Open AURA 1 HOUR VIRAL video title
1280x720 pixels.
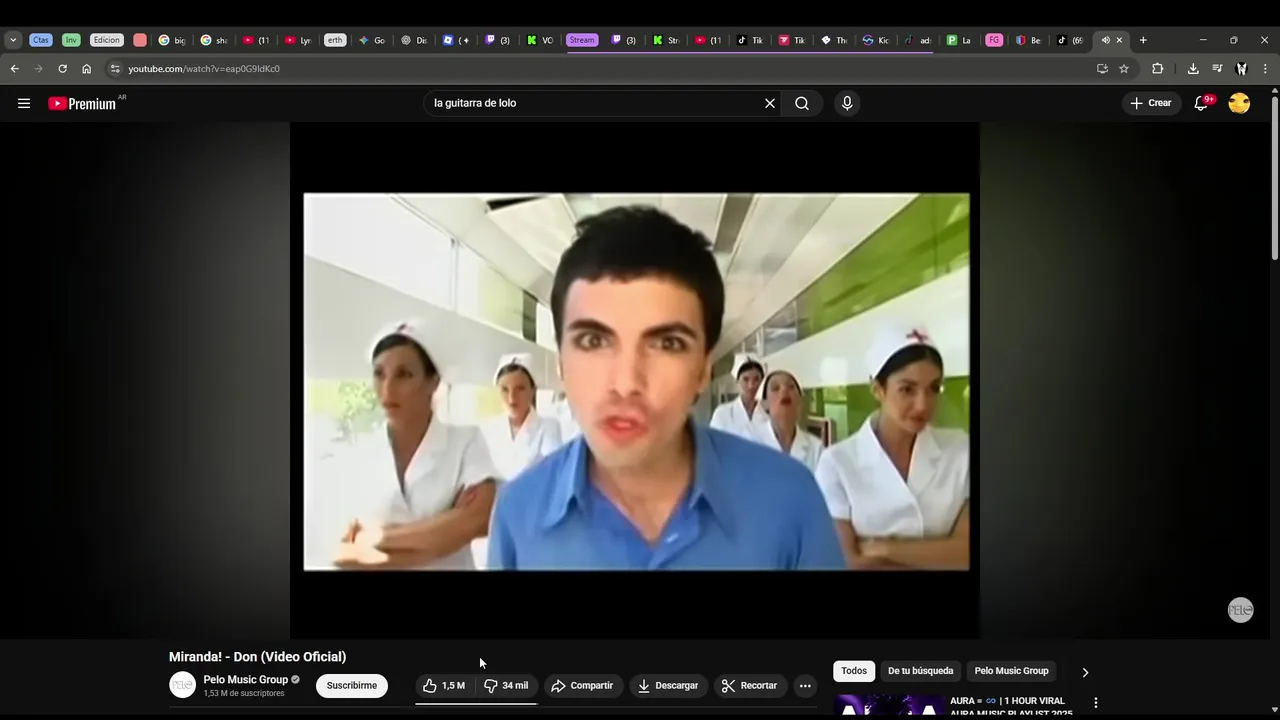click(1011, 706)
